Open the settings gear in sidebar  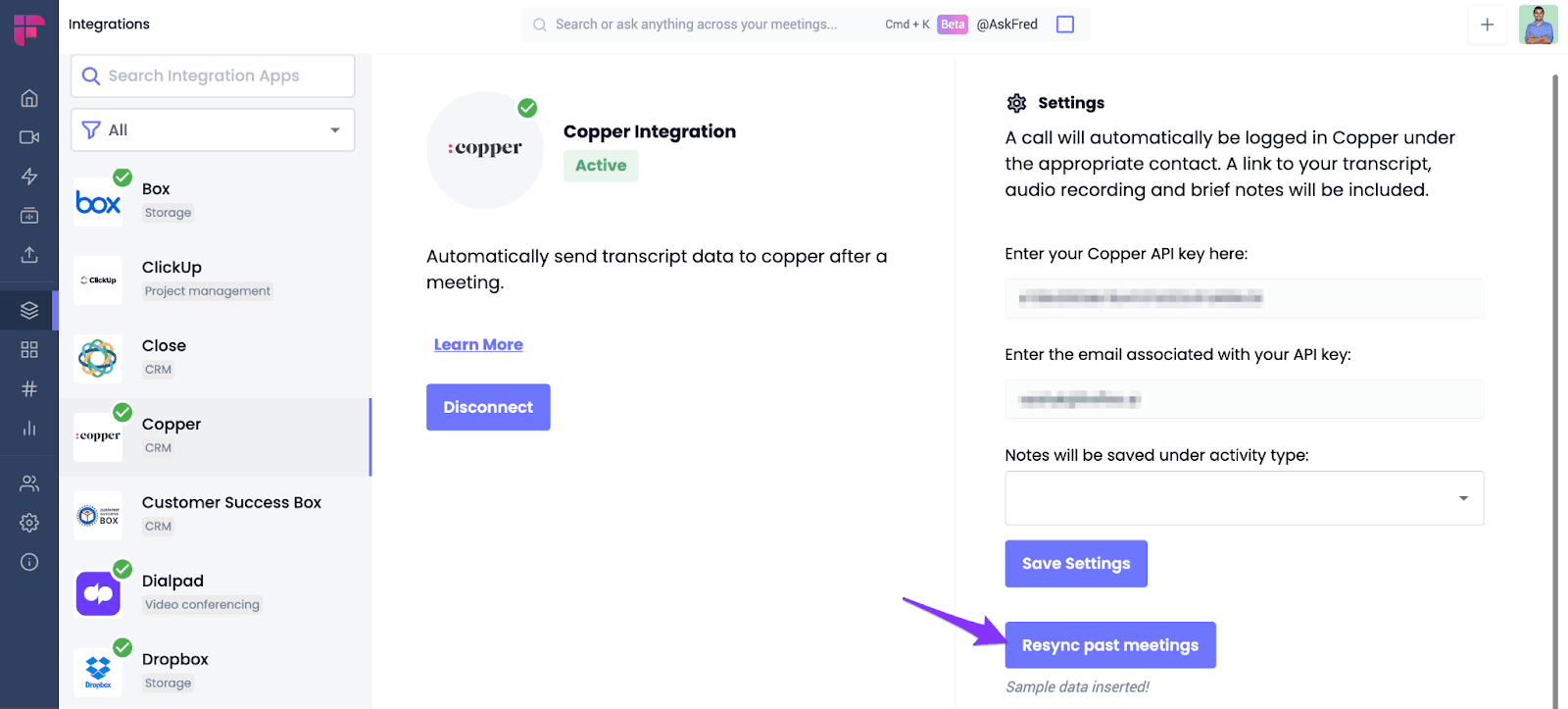point(29,523)
